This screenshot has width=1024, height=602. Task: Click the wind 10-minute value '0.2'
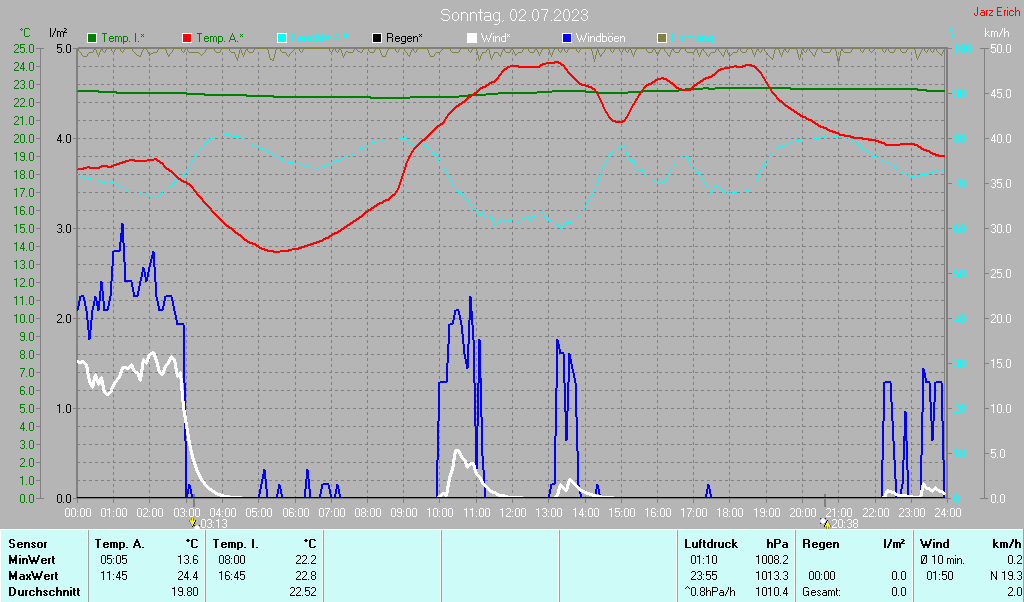tap(1014, 560)
